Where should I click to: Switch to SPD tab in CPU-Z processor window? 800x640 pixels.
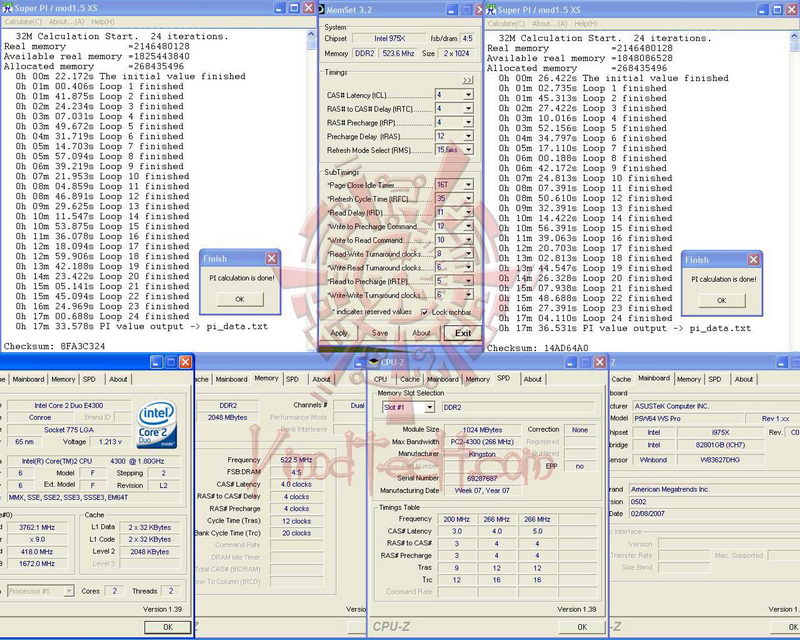pyautogui.click(x=89, y=379)
